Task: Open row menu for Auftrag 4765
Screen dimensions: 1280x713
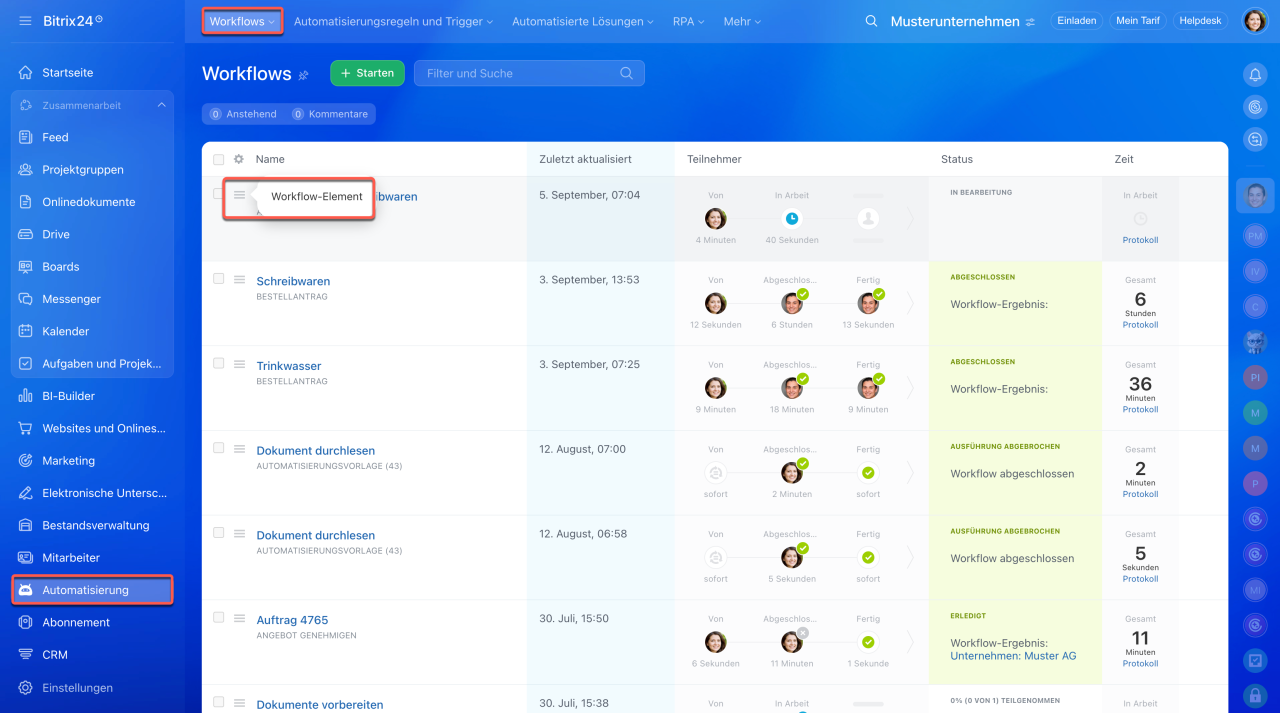Action: pyautogui.click(x=240, y=618)
